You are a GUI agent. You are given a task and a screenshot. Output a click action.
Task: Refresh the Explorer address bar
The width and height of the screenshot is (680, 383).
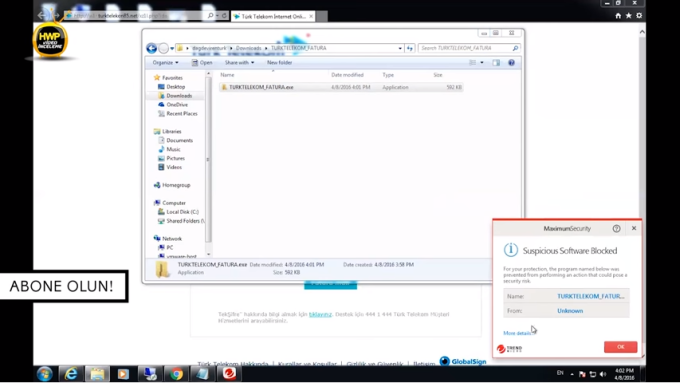(410, 48)
